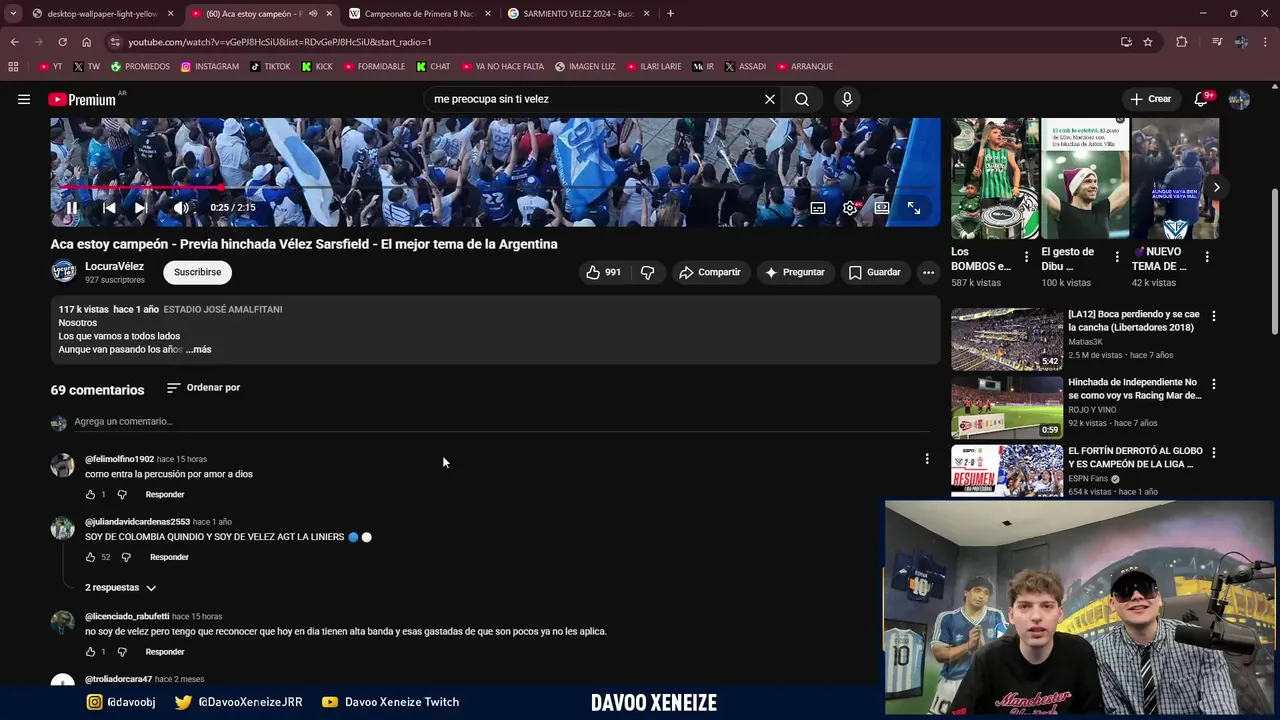Open the KICK bookmark
Viewport: 1280px width, 720px height.
coord(317,67)
